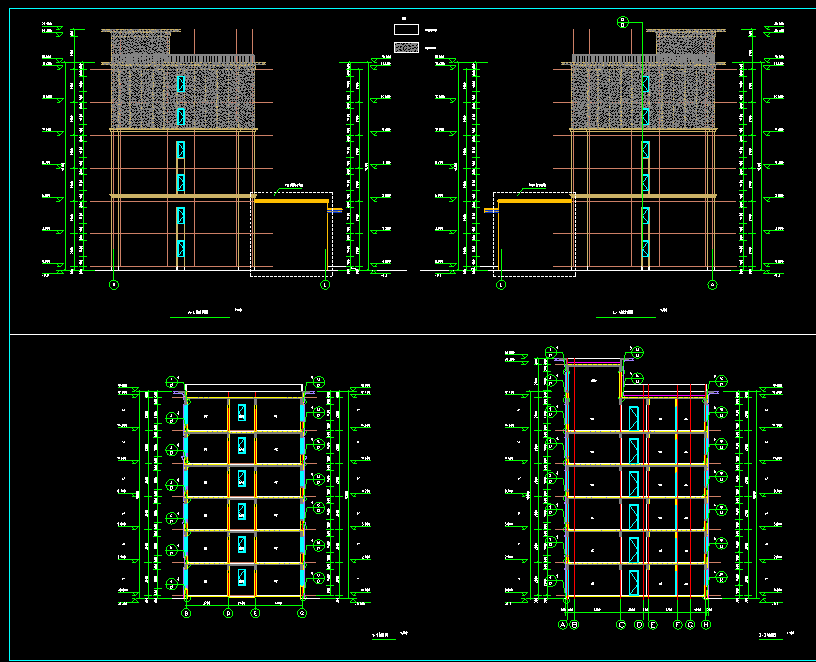Click the dashed rectangle in the upper-right elevation
The height and width of the screenshot is (662, 816).
(x=534, y=235)
